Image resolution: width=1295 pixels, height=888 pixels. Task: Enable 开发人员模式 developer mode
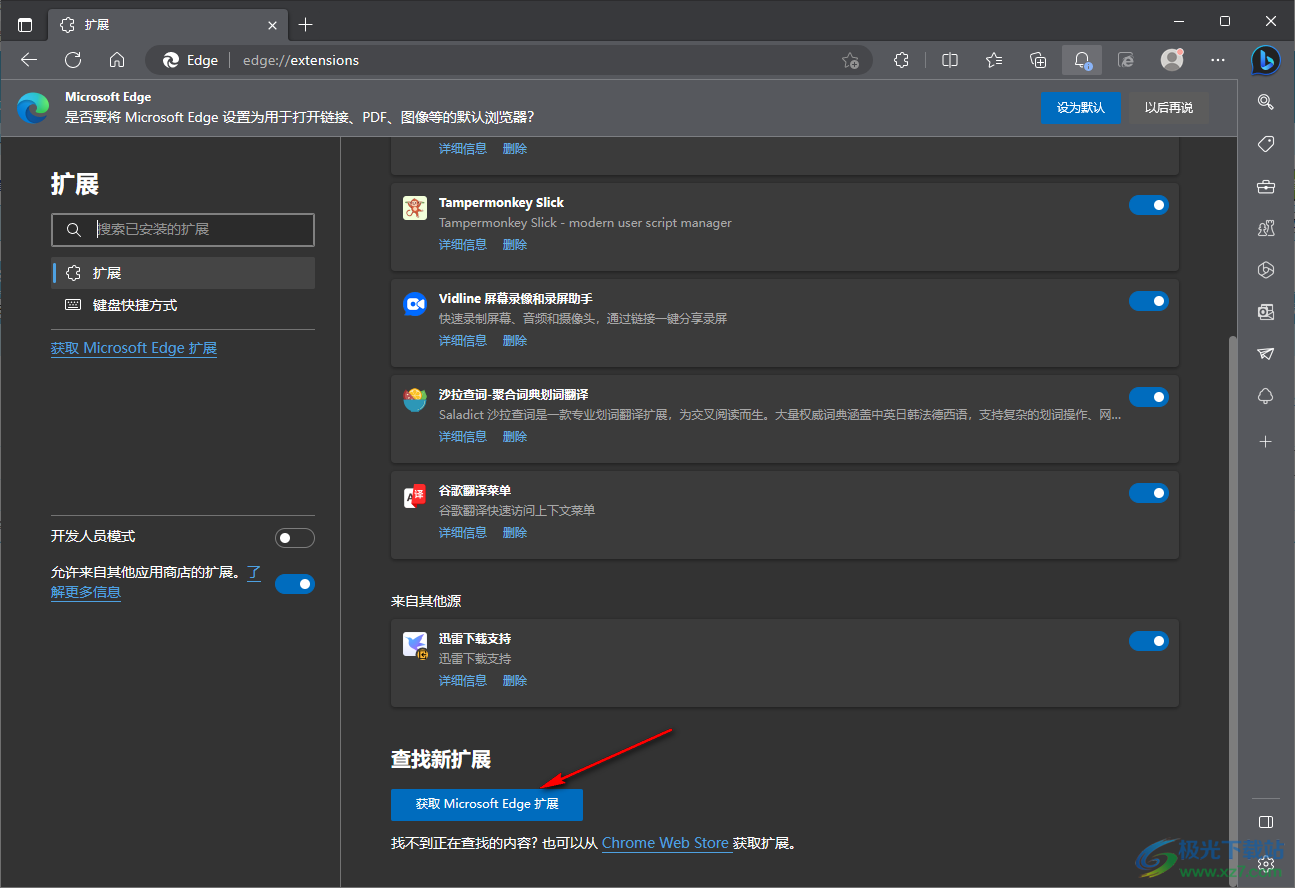tap(295, 538)
